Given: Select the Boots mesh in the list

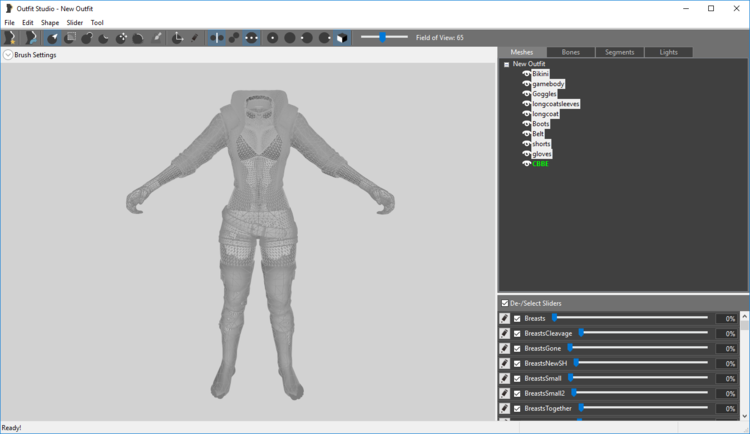Looking at the screenshot, I should pos(540,124).
